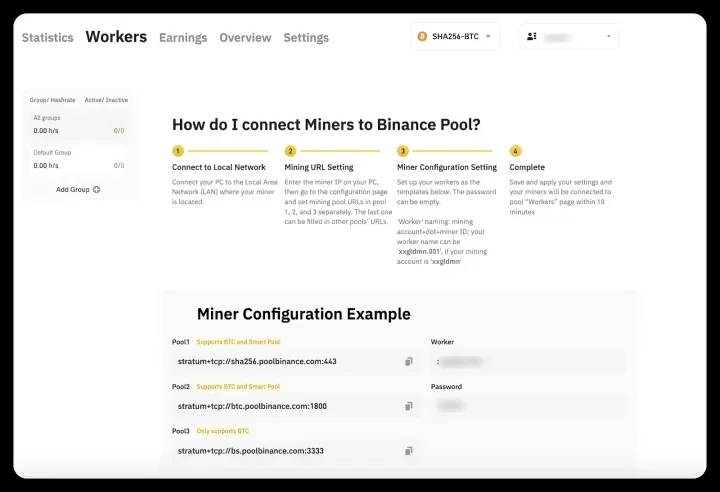Click the Password field
The image size is (720, 492).
[527, 406]
